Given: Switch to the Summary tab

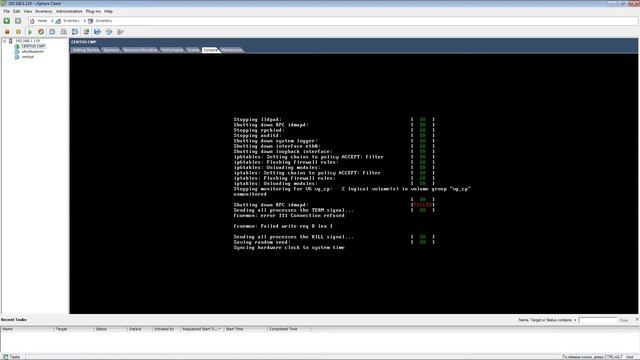Looking at the screenshot, I should click(x=111, y=50).
